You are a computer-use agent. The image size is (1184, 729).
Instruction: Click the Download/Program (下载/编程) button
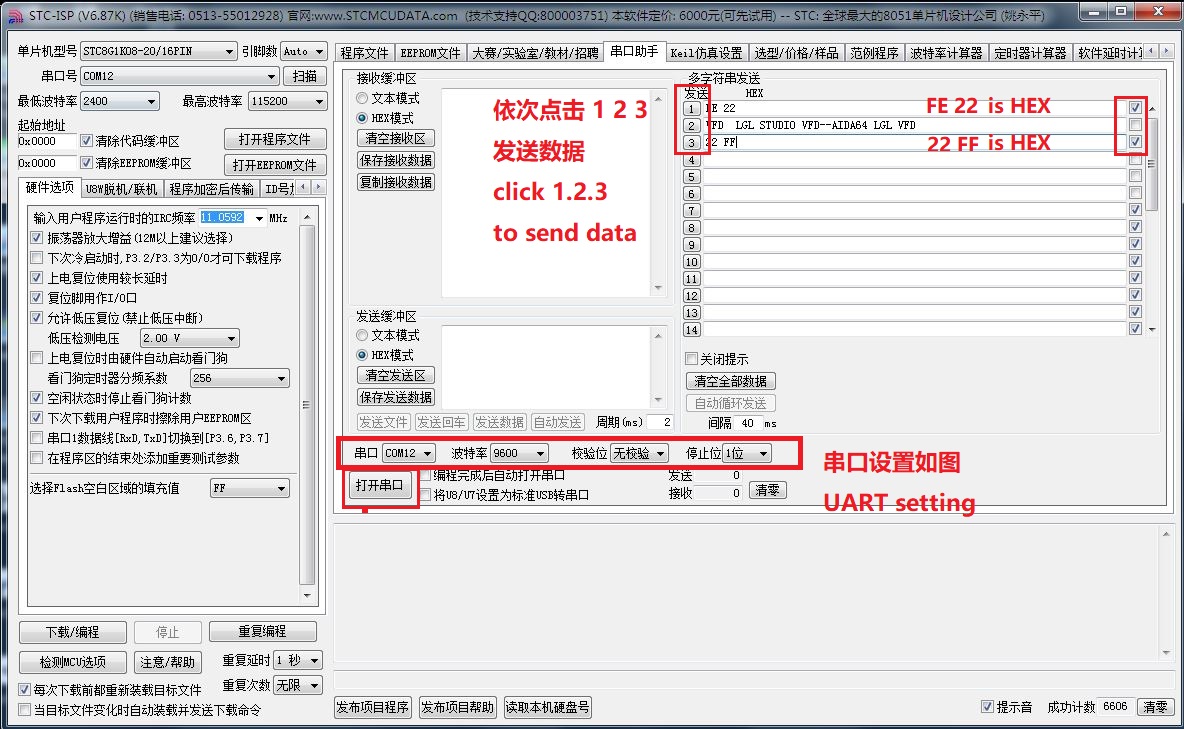click(73, 632)
